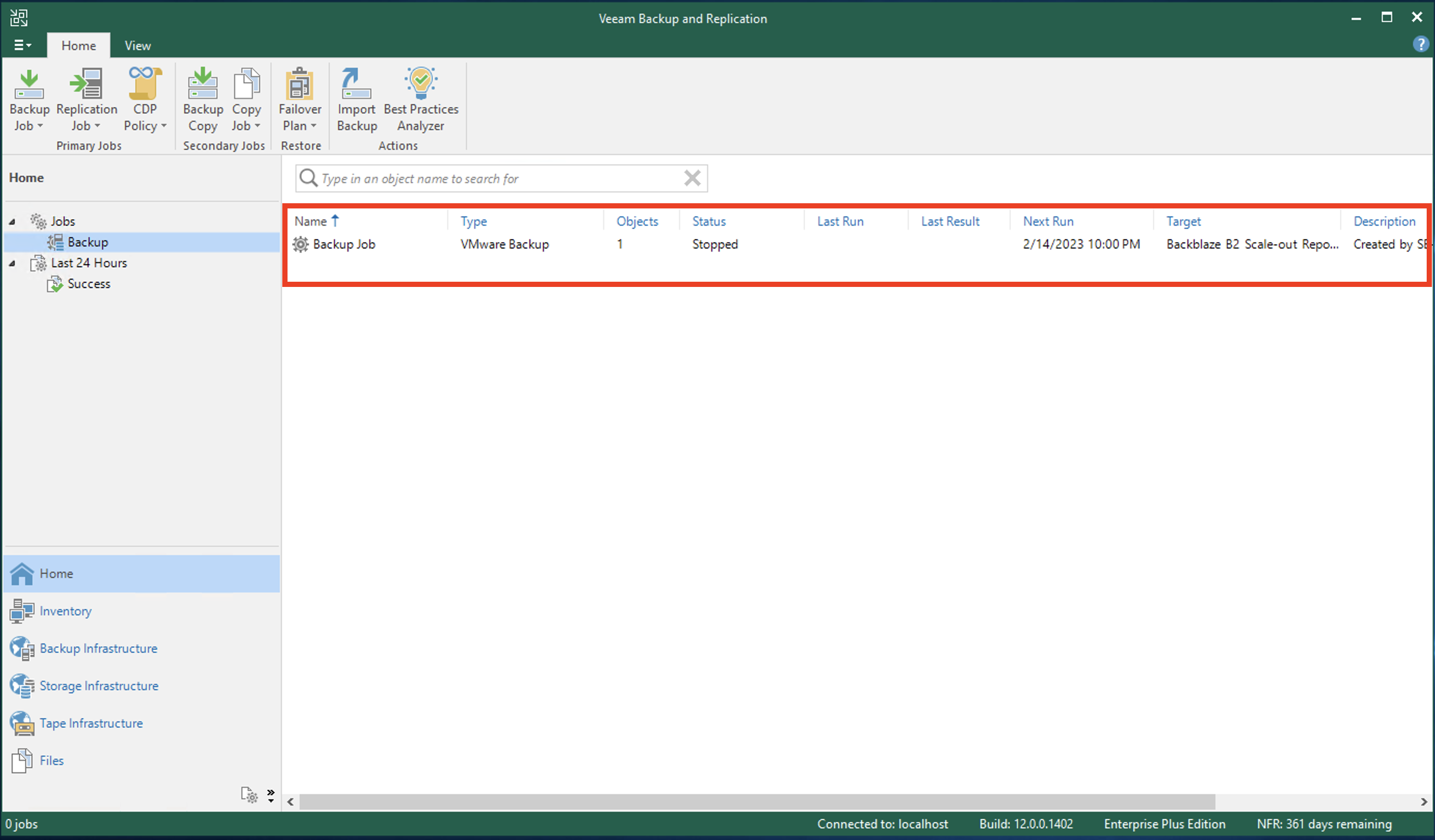Image resolution: width=1435 pixels, height=840 pixels.
Task: Open the main application menu button
Action: tap(22, 45)
